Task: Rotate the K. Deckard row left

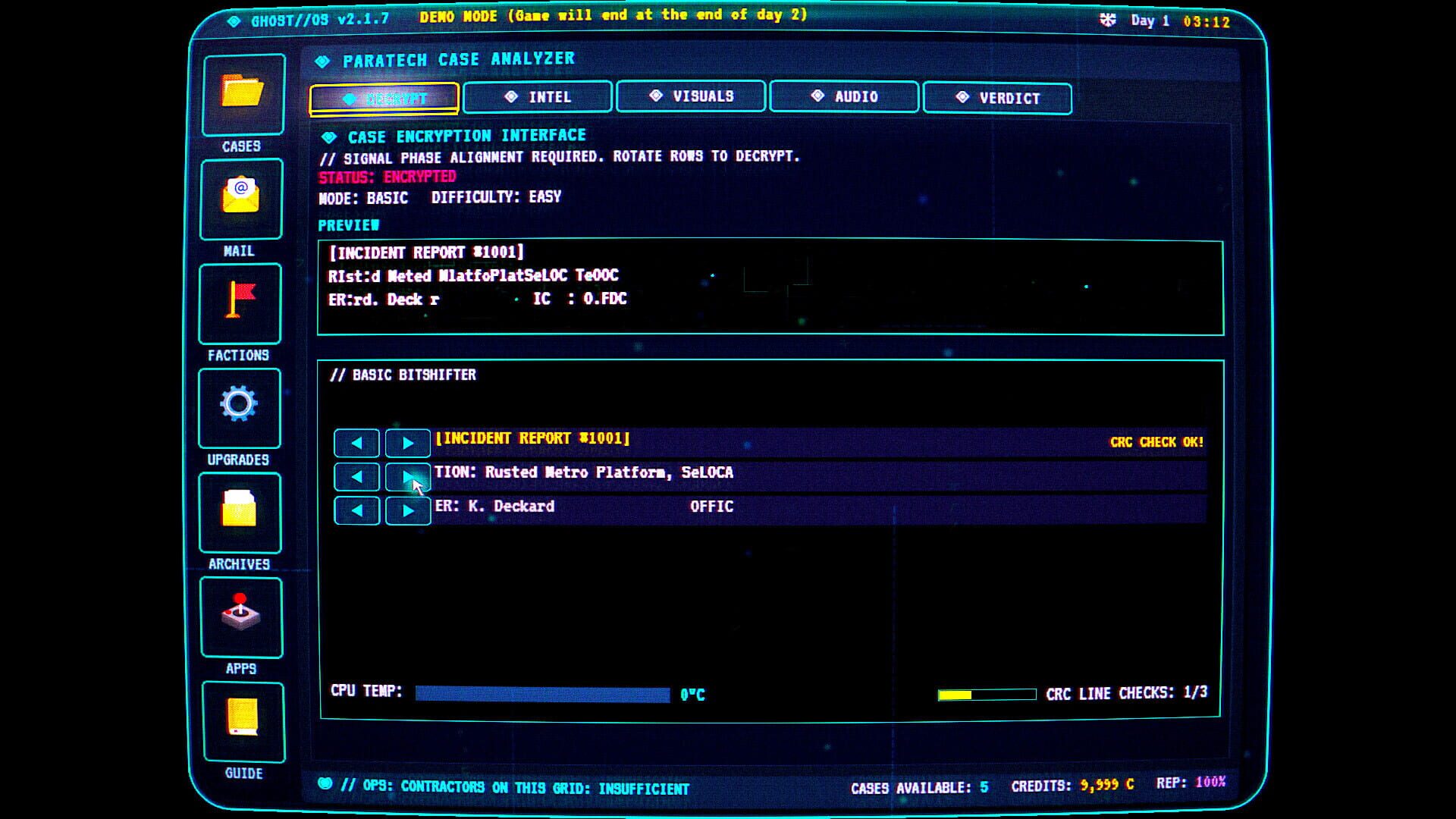Action: (x=356, y=511)
